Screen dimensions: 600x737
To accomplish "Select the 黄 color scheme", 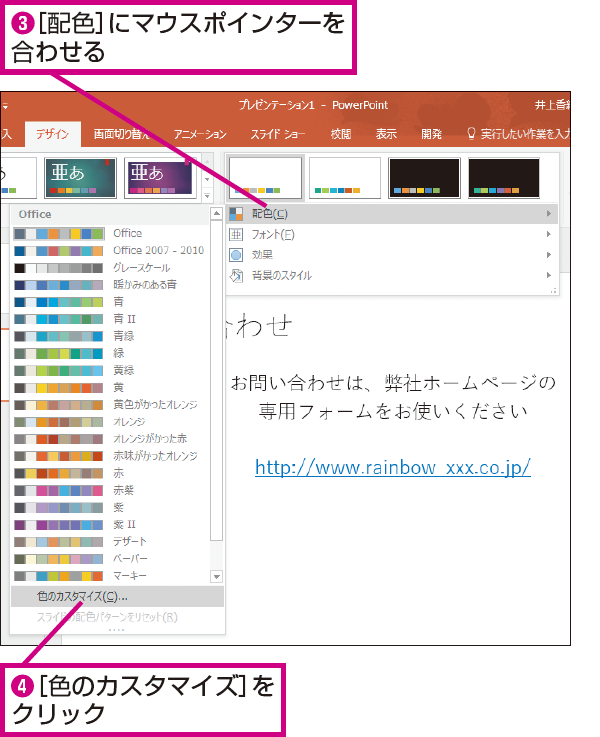I will 110,388.
